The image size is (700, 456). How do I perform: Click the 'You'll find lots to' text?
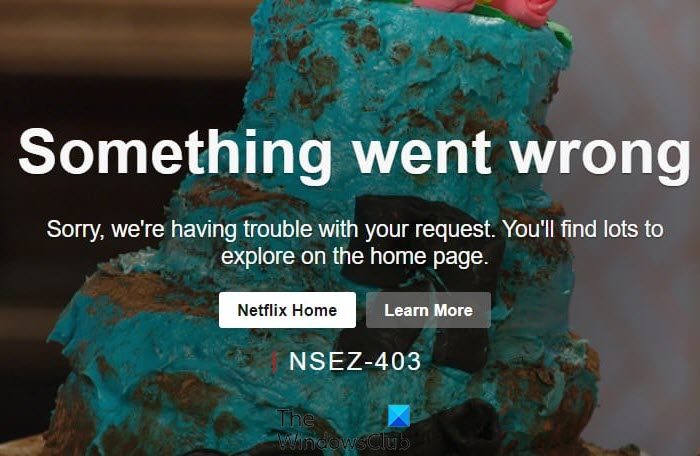[583, 229]
